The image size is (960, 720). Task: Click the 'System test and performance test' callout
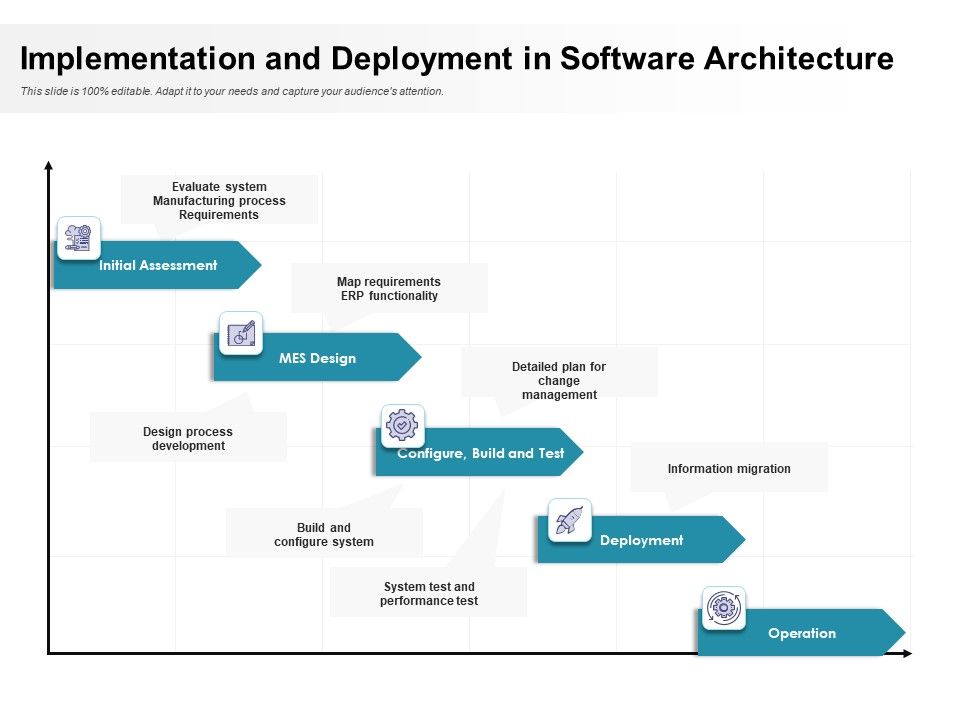pyautogui.click(x=429, y=593)
